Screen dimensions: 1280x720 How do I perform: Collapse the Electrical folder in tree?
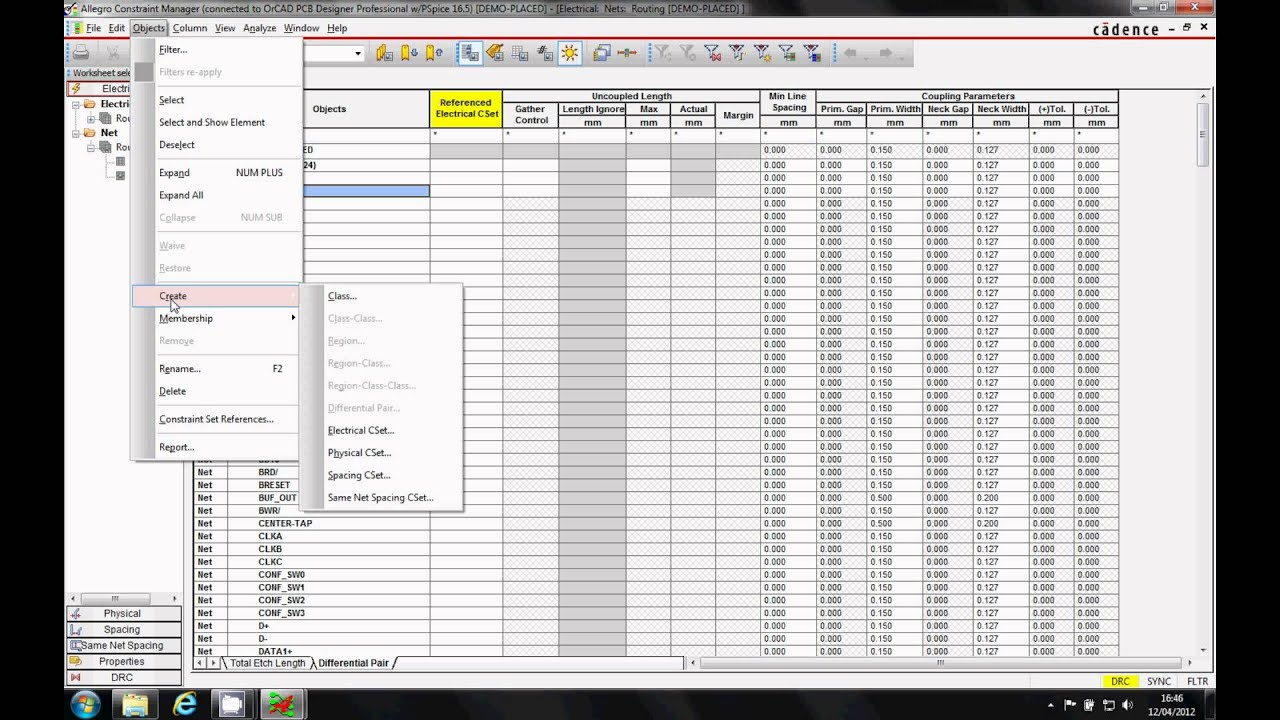75,104
